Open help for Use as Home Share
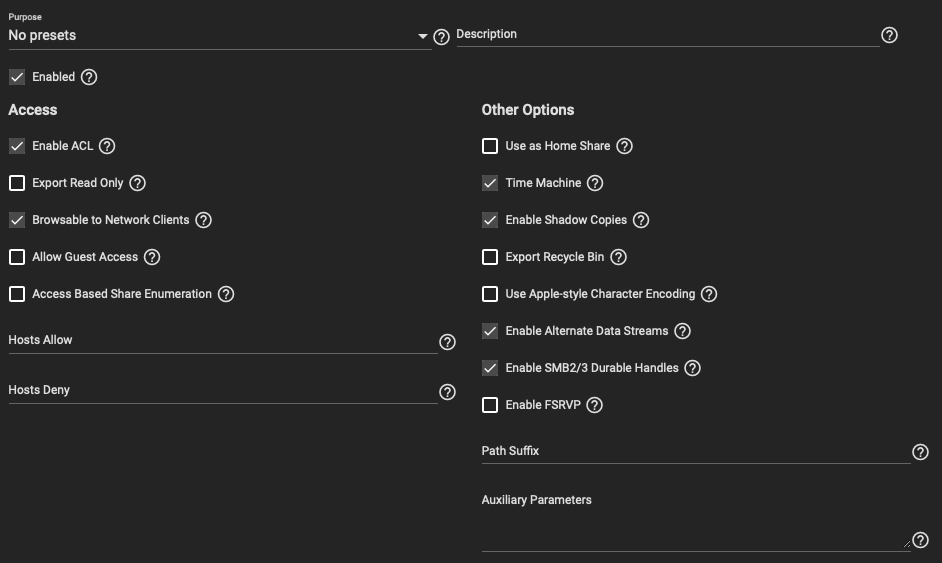942x563 pixels. (624, 146)
